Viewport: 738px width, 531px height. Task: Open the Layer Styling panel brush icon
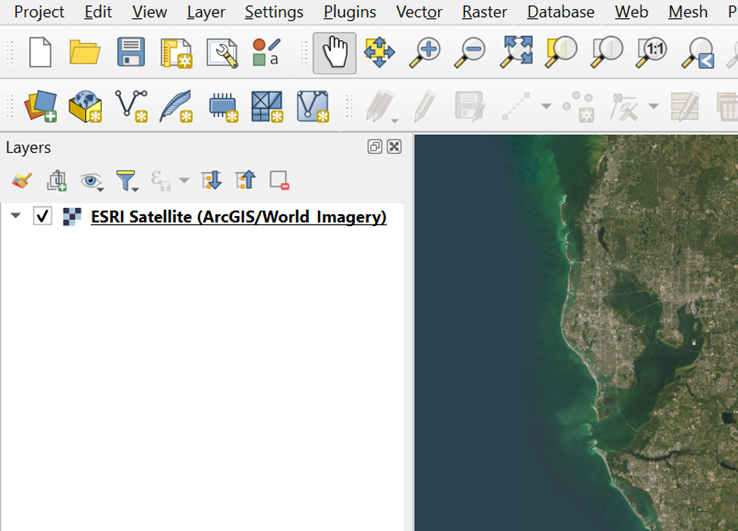coord(22,181)
